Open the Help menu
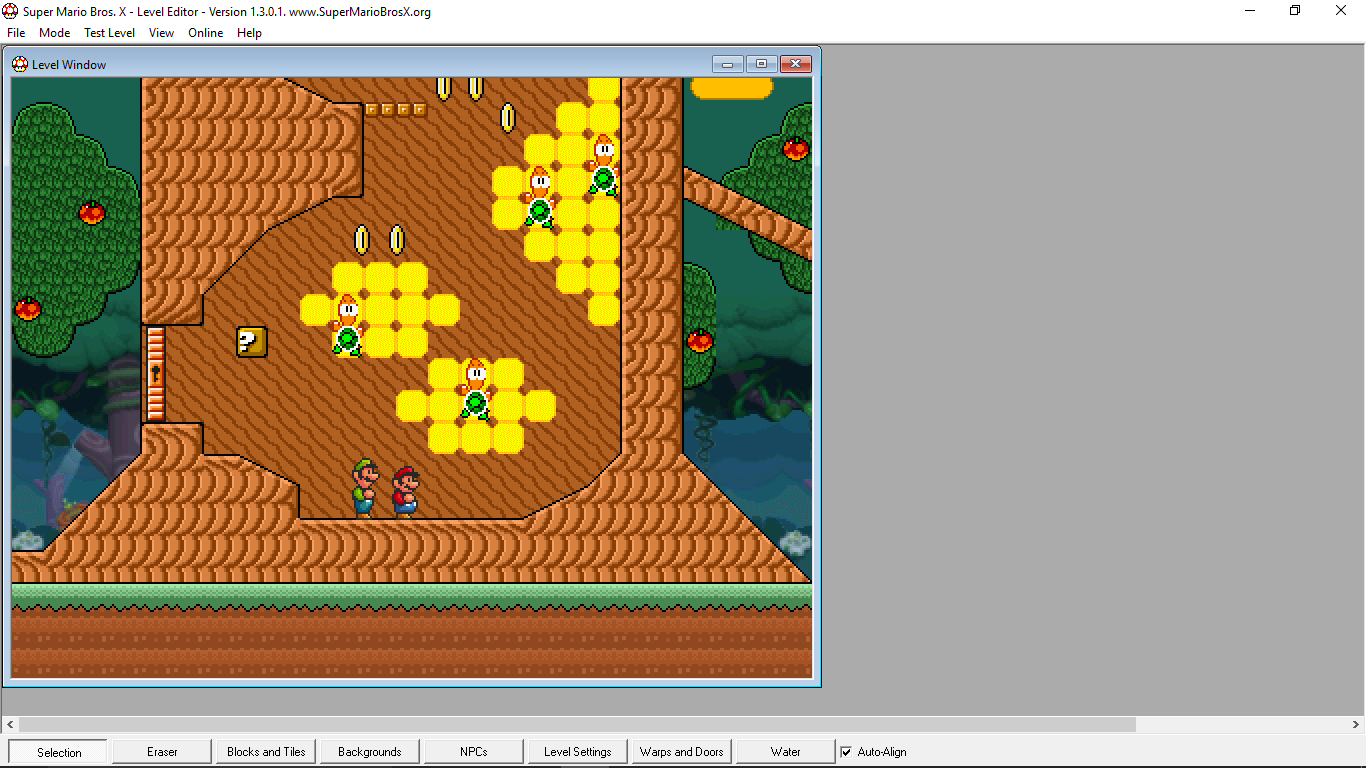1366x768 pixels. [249, 33]
